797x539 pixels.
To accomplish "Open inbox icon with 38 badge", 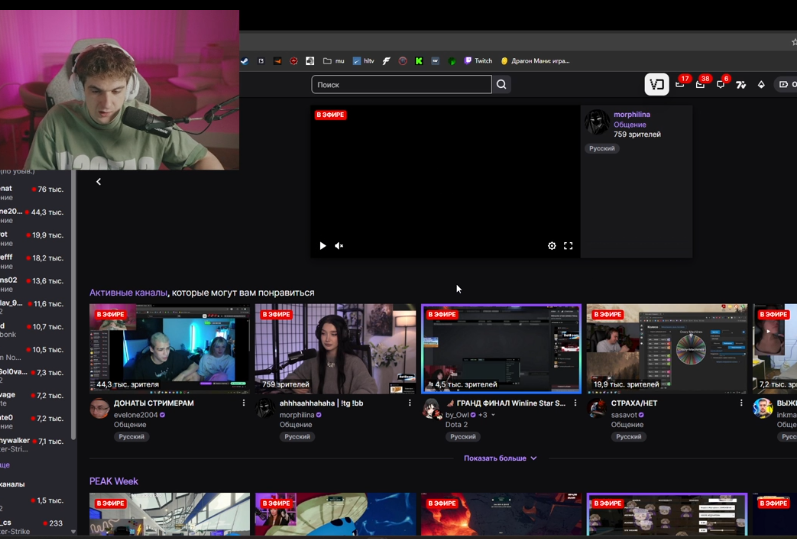I will (701, 84).
